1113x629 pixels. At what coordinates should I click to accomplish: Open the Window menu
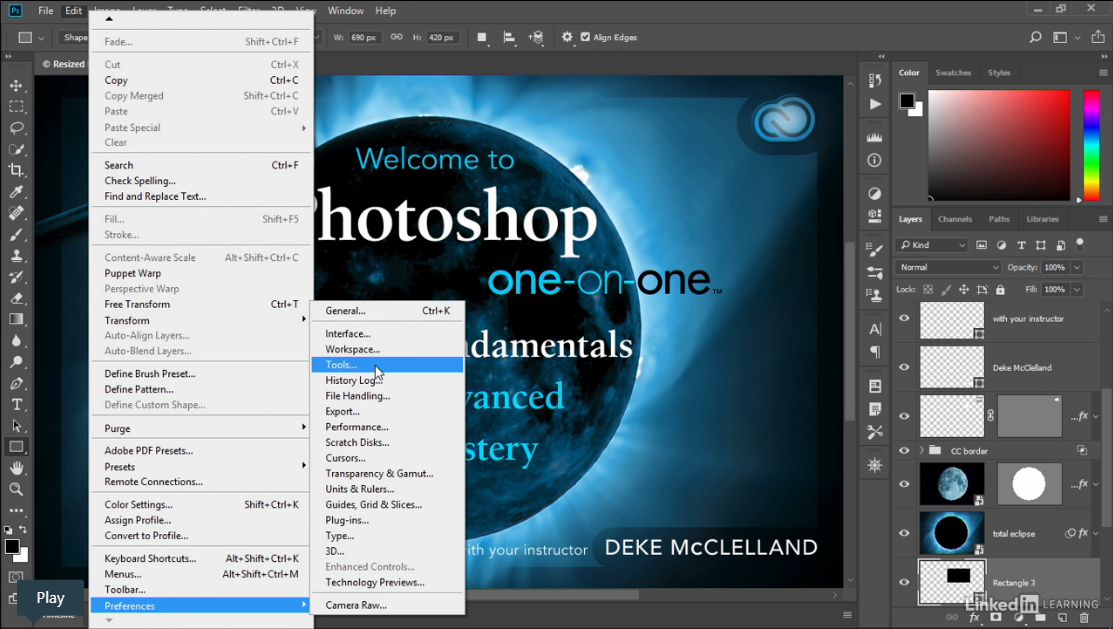345,11
